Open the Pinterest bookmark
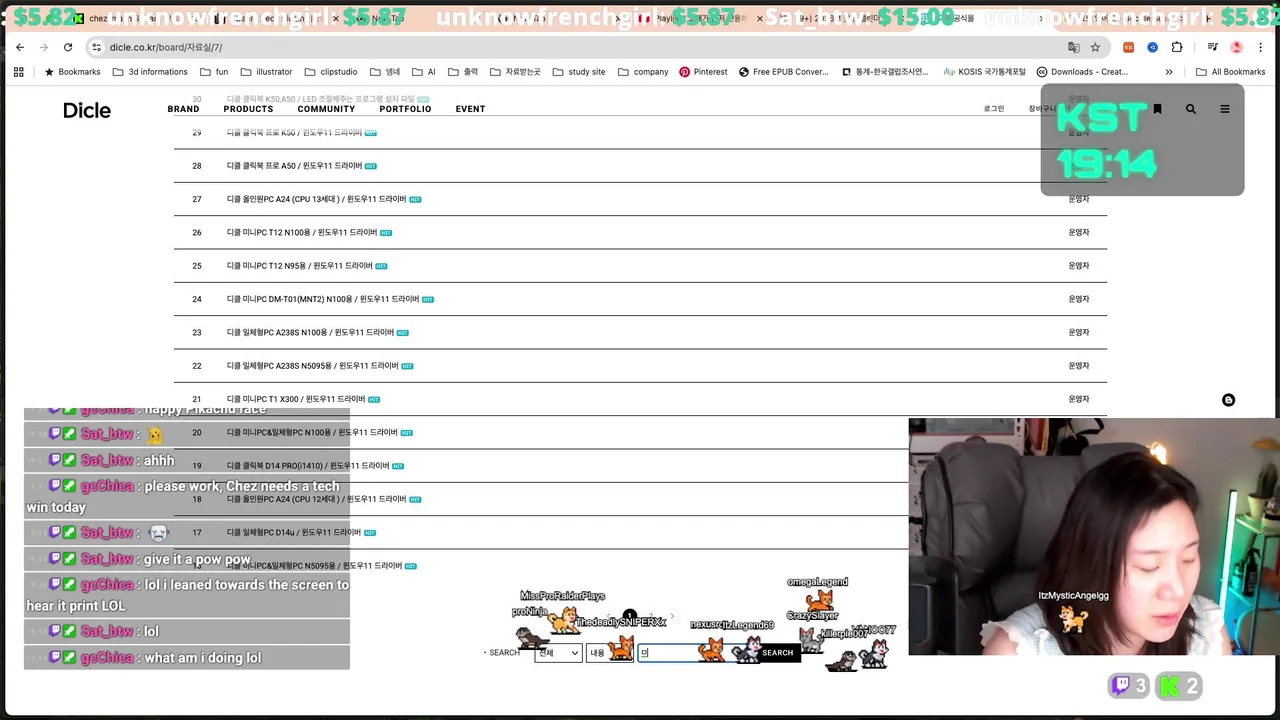The height and width of the screenshot is (720, 1280). click(x=703, y=72)
